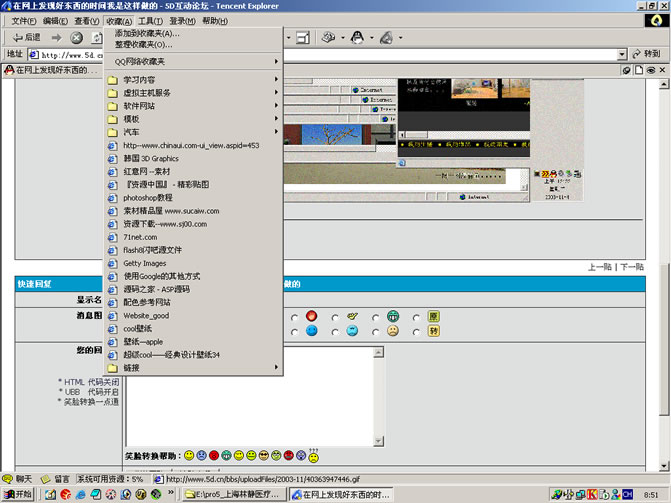
Task: Open the Website_good favorite
Action: click(x=193, y=315)
